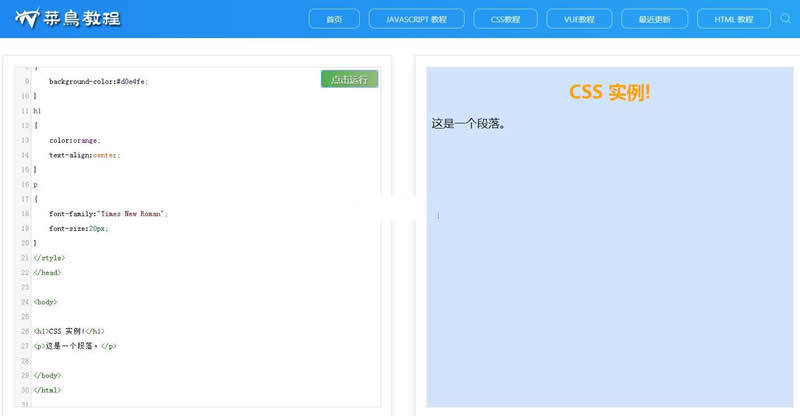
Task: Click the 菜鳥教程 site logo
Action: 68,18
